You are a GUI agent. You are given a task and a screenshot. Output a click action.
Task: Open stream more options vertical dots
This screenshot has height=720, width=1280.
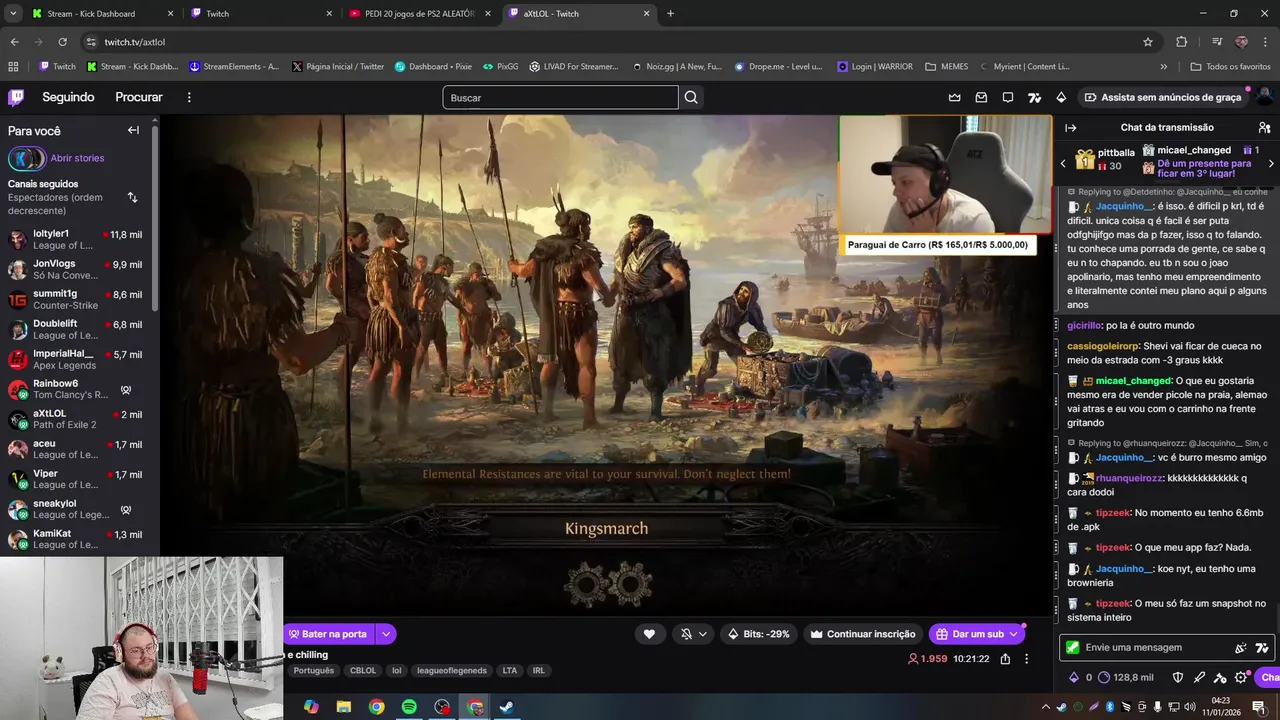(1026, 659)
